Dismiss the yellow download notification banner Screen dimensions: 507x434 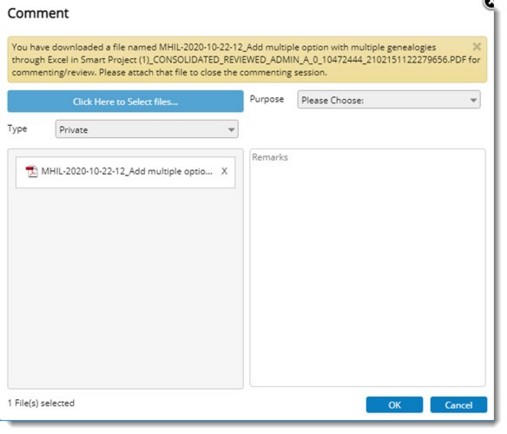[x=477, y=47]
